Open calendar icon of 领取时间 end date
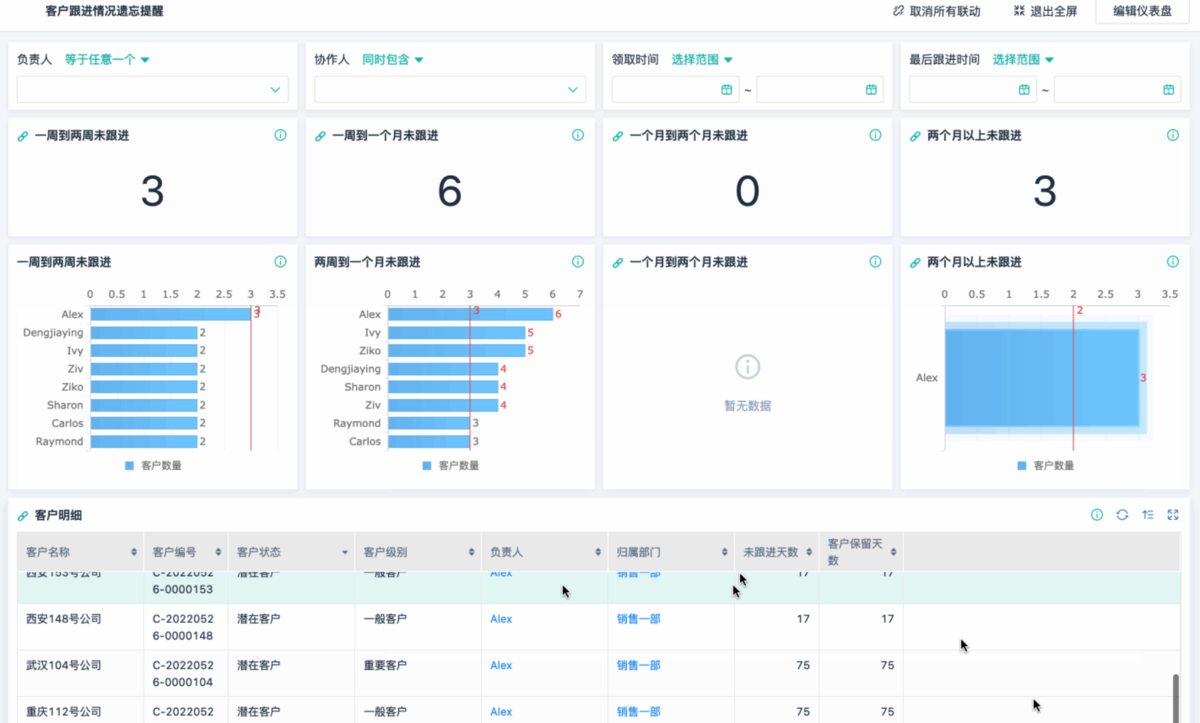1200x723 pixels. pyautogui.click(x=871, y=90)
